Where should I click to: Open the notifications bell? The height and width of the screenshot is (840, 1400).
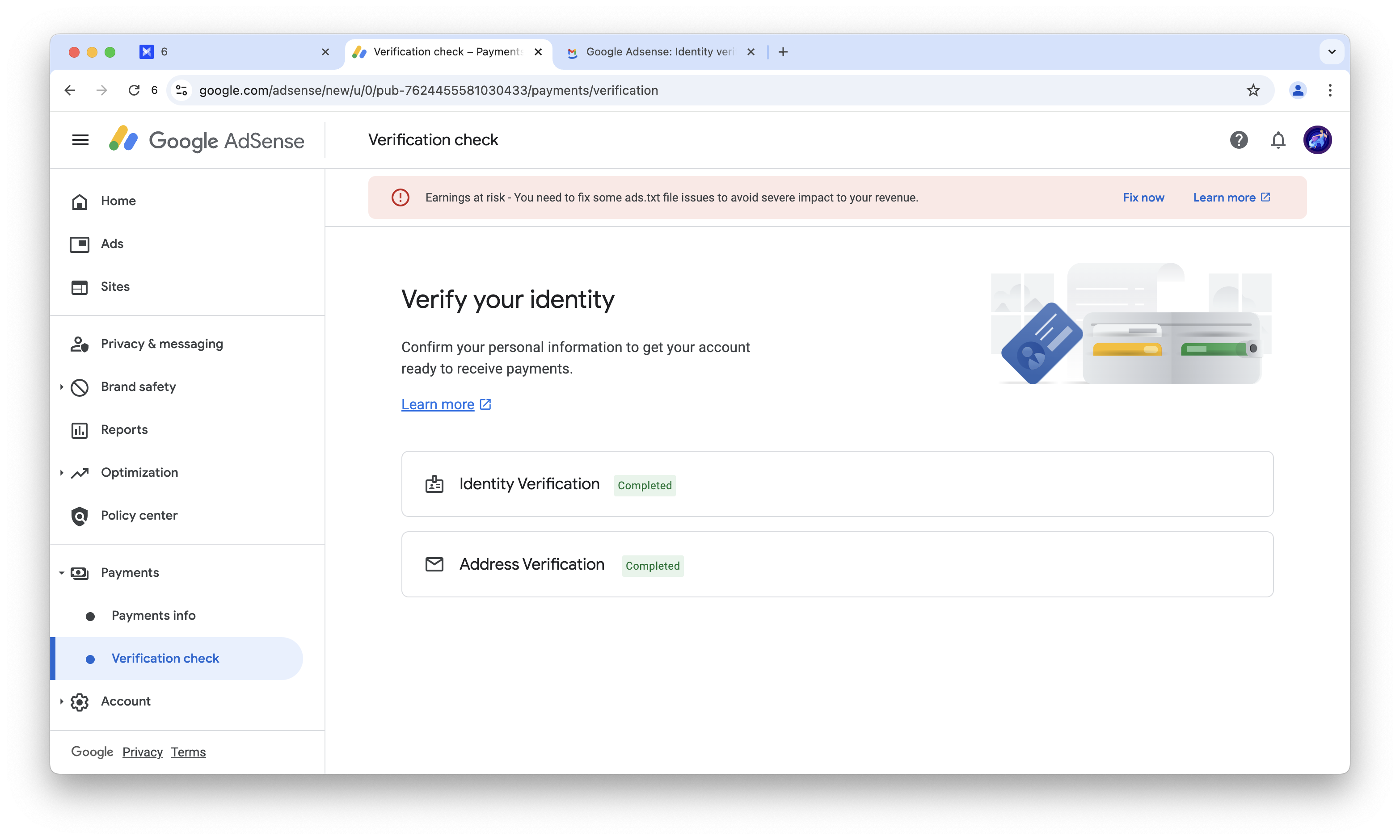[x=1278, y=140]
